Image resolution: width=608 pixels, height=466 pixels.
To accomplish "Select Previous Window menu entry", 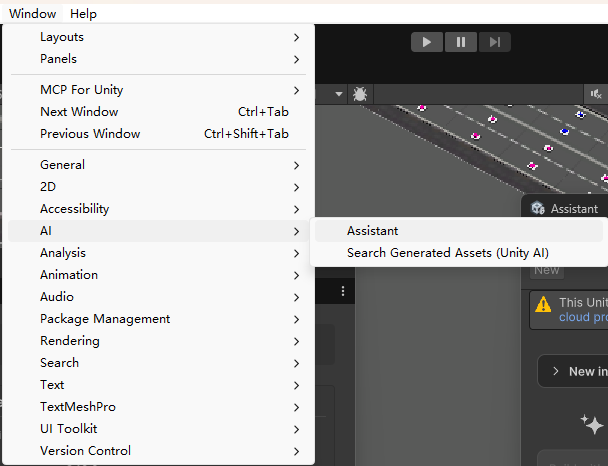I will point(158,134).
